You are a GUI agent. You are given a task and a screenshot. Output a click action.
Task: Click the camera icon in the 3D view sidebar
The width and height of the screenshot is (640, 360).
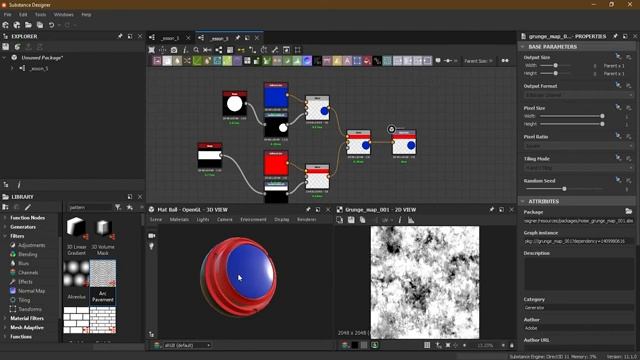151,236
